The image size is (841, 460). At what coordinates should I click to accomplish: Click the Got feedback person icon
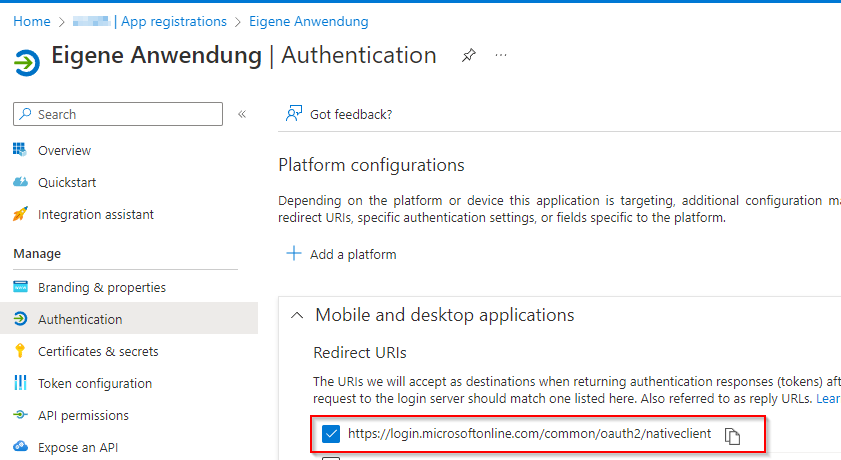tap(293, 114)
